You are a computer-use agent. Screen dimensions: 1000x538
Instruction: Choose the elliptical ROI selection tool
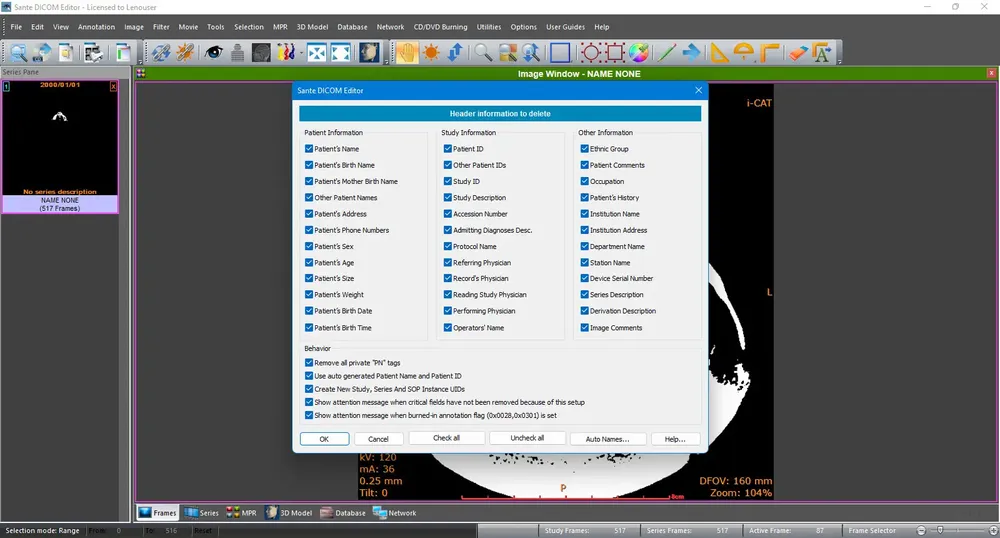click(591, 52)
